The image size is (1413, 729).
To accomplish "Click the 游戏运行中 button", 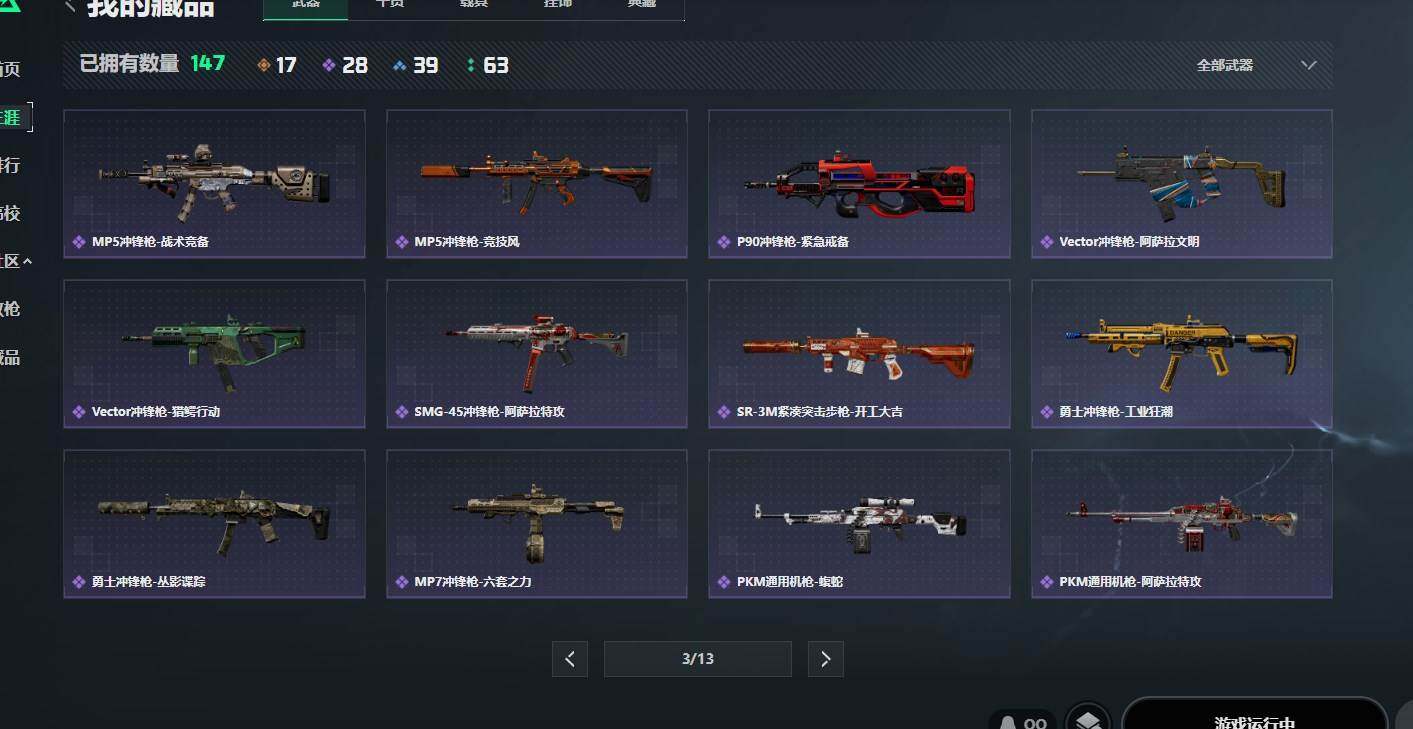I will 1255,714.
